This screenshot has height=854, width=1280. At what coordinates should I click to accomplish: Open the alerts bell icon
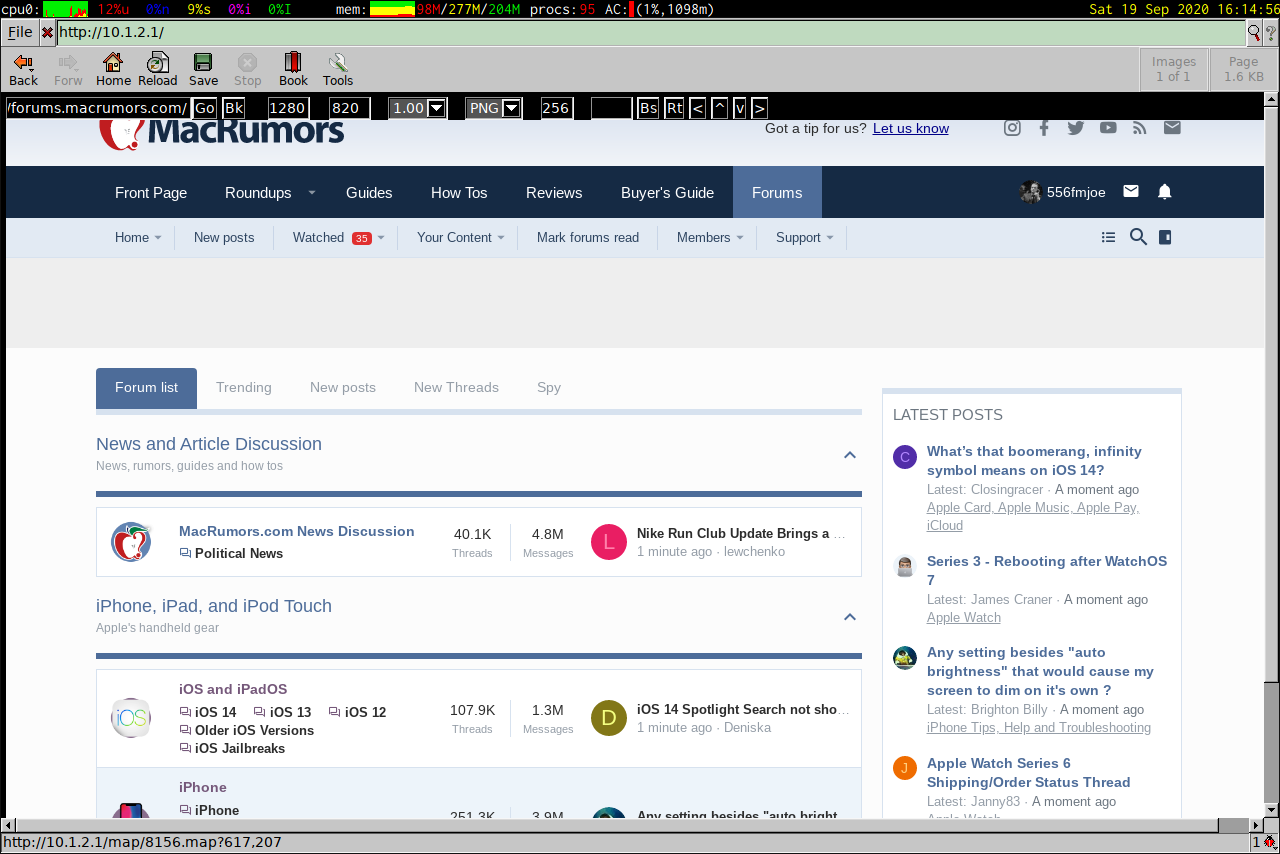tap(1164, 192)
